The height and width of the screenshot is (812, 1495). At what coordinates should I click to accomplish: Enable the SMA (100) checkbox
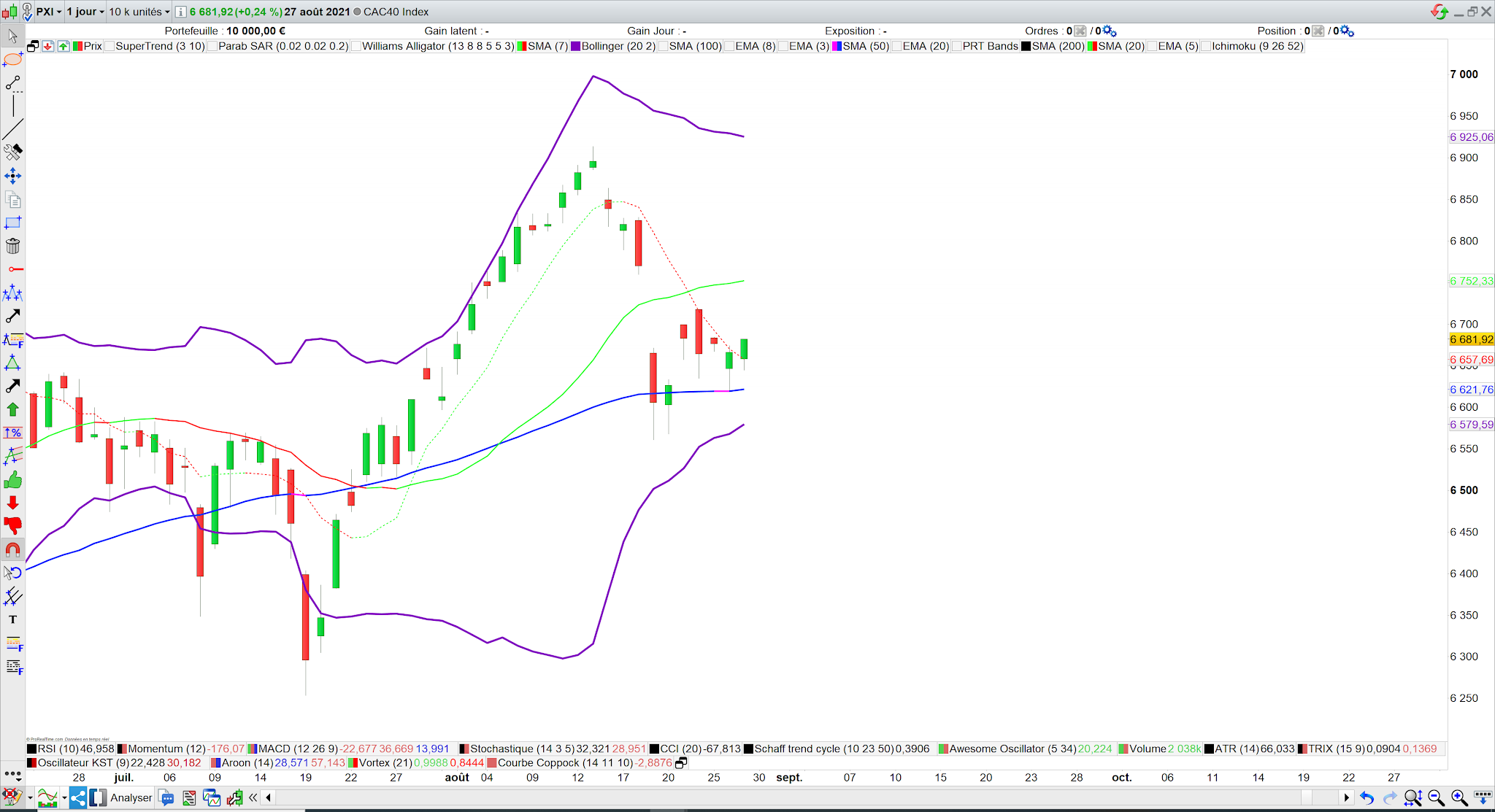click(663, 46)
